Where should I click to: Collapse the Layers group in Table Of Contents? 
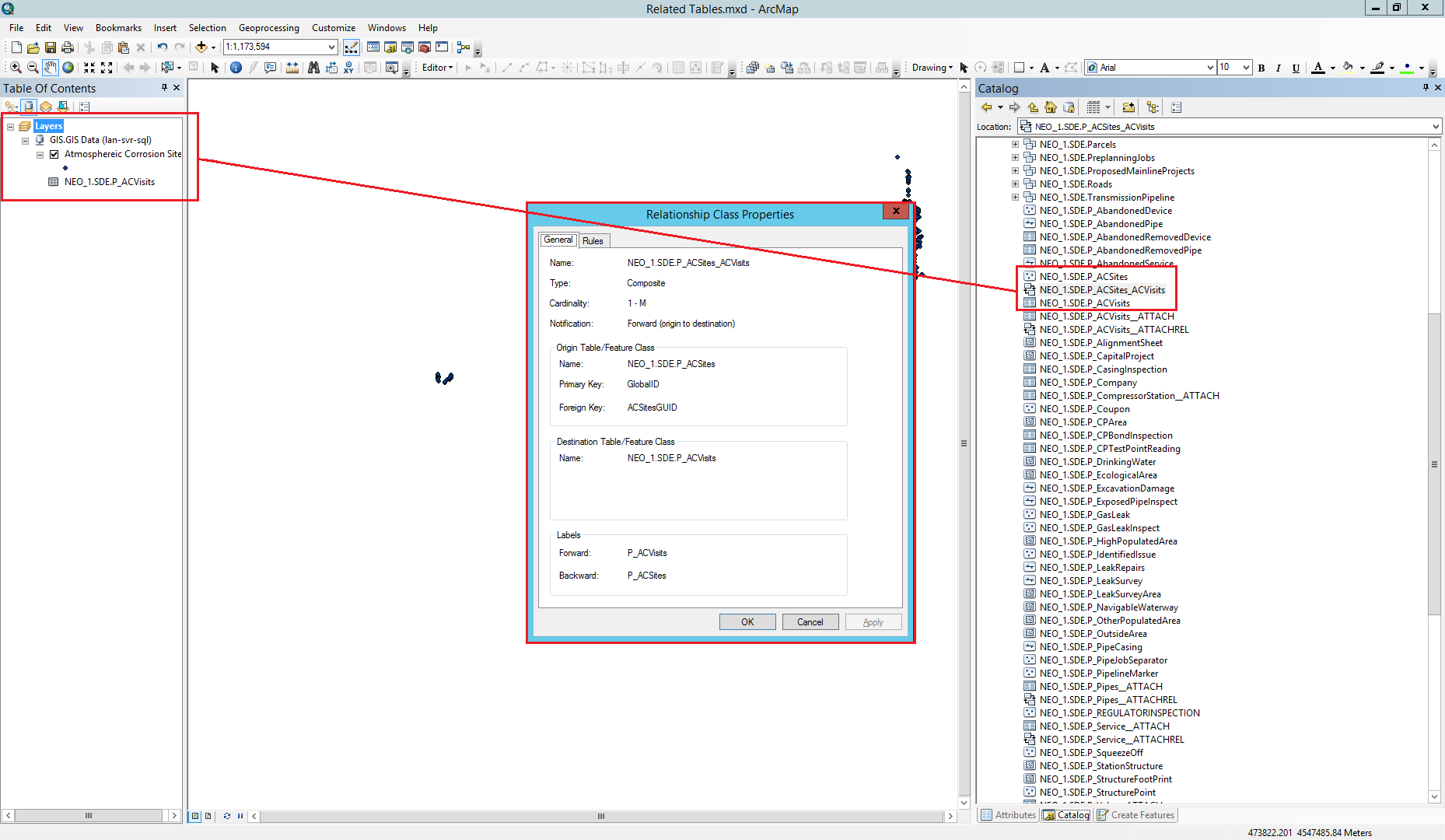coord(11,126)
